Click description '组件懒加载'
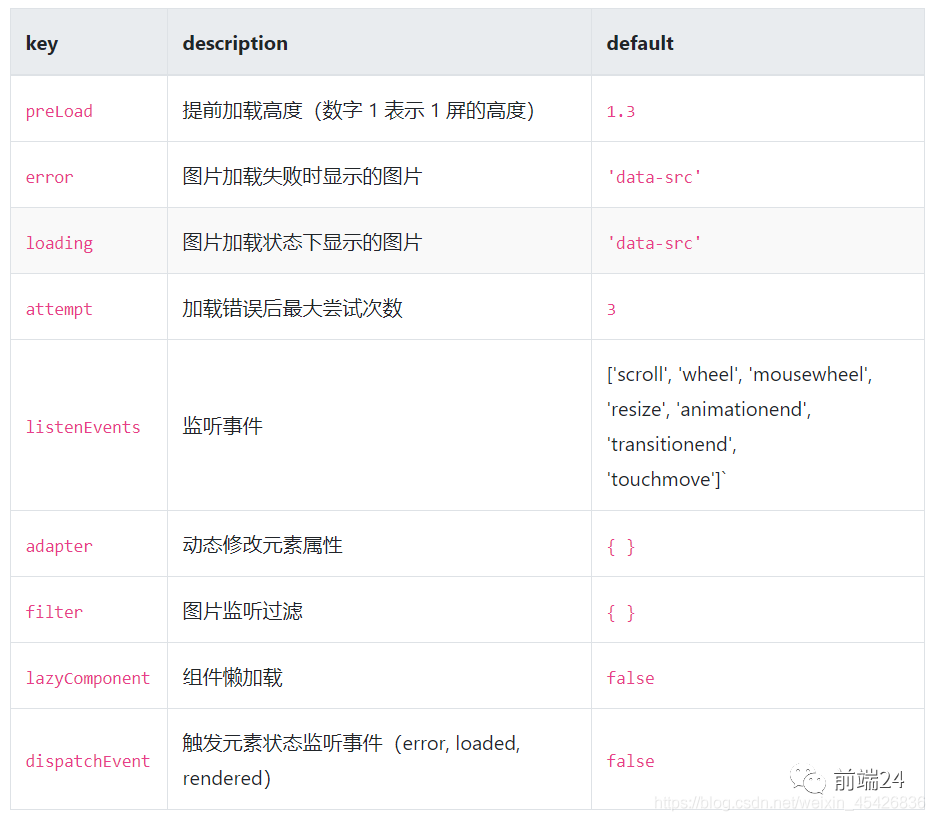The image size is (935, 821). [x=233, y=677]
